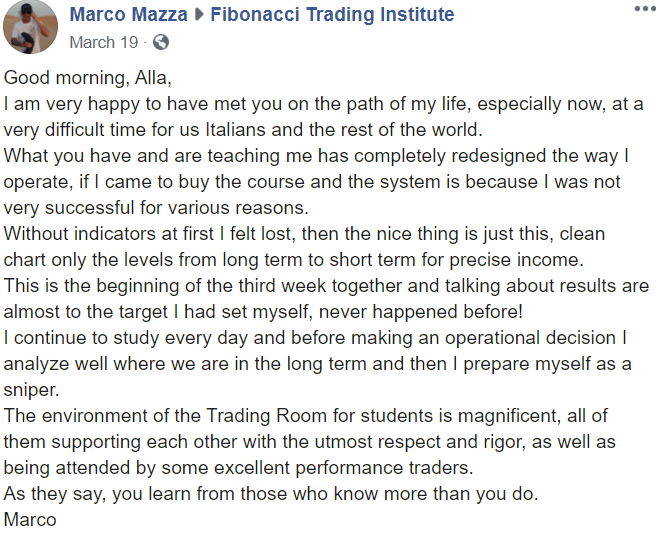
Task: Visit Marco Mazza's profile name link
Action: click(x=128, y=15)
